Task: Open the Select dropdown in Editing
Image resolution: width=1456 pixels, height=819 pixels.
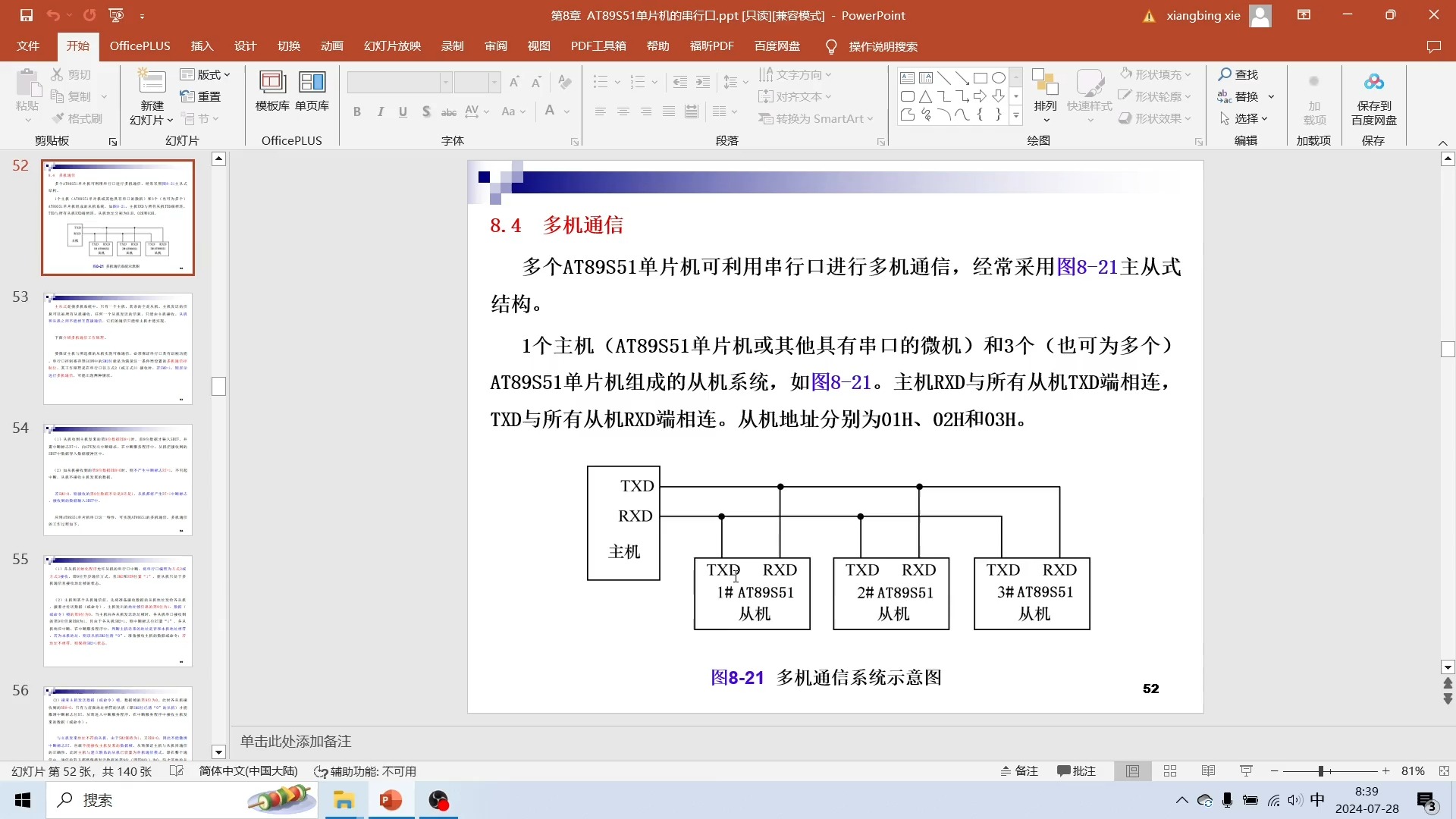Action: 1244,119
